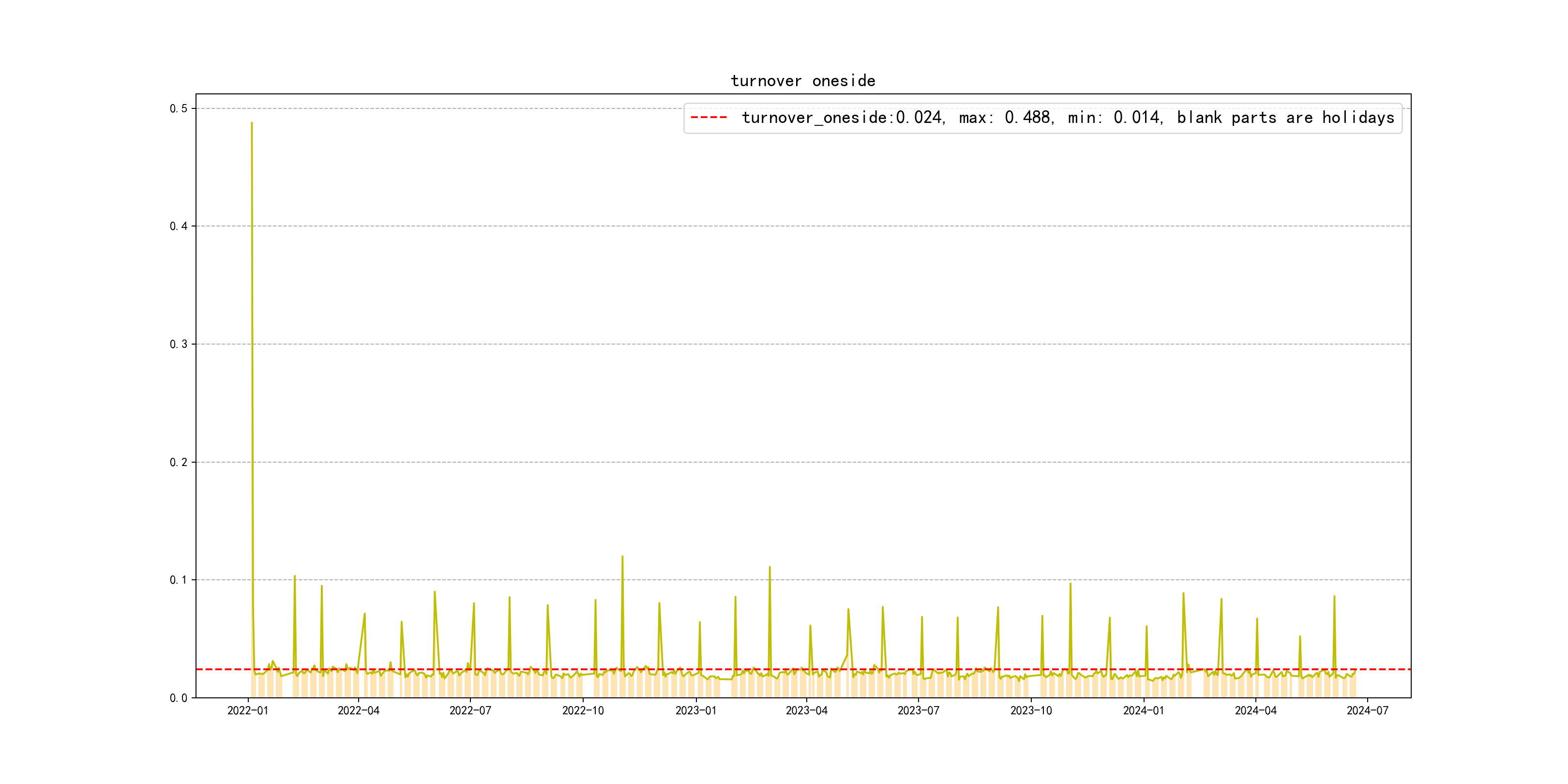Click the legend text showing turnover_oneside:0.024
Image resolution: width=1568 pixels, height=784 pixels.
(x=842, y=118)
